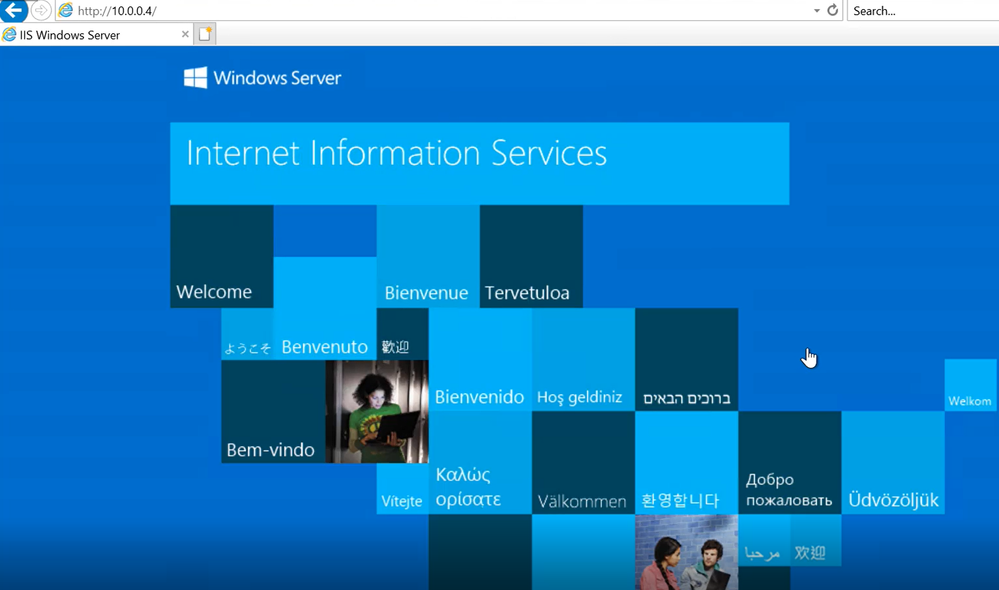Viewport: 999px width, 590px height.
Task: Close the IIS Windows Server tab
Action: 185,34
